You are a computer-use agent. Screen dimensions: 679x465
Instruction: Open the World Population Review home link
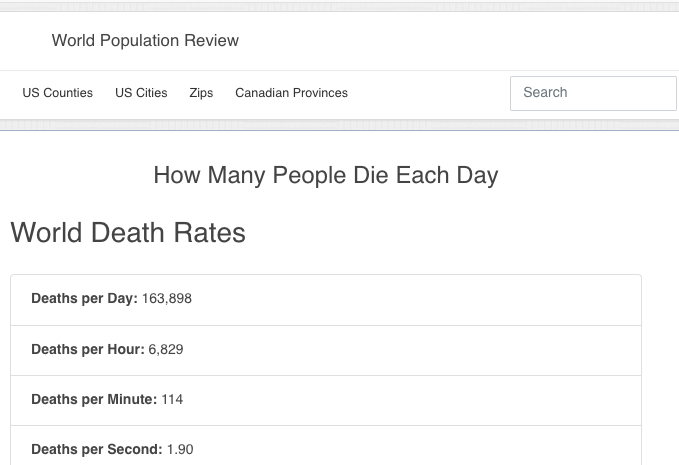tap(145, 40)
